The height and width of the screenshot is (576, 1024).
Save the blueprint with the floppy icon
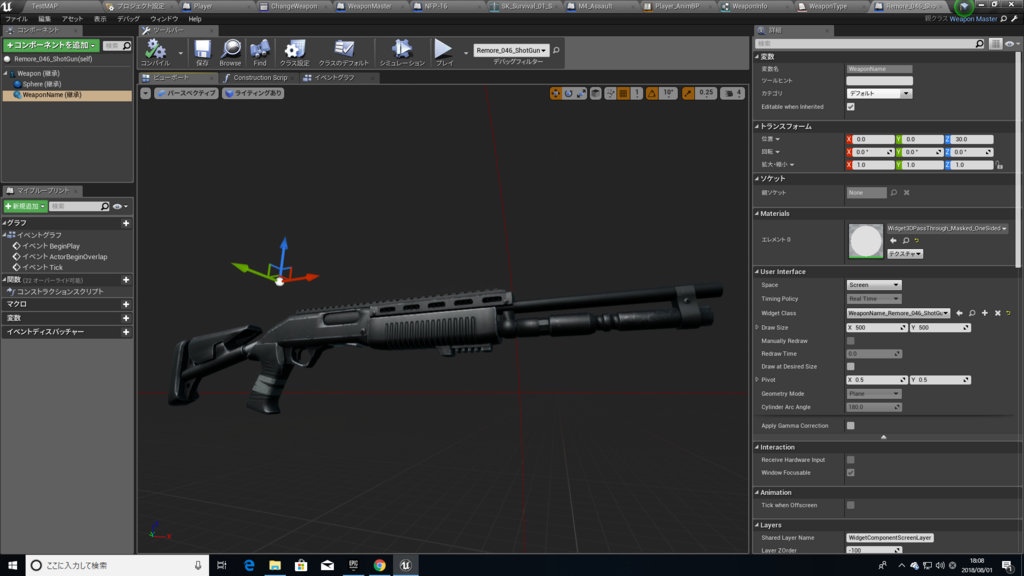point(202,52)
